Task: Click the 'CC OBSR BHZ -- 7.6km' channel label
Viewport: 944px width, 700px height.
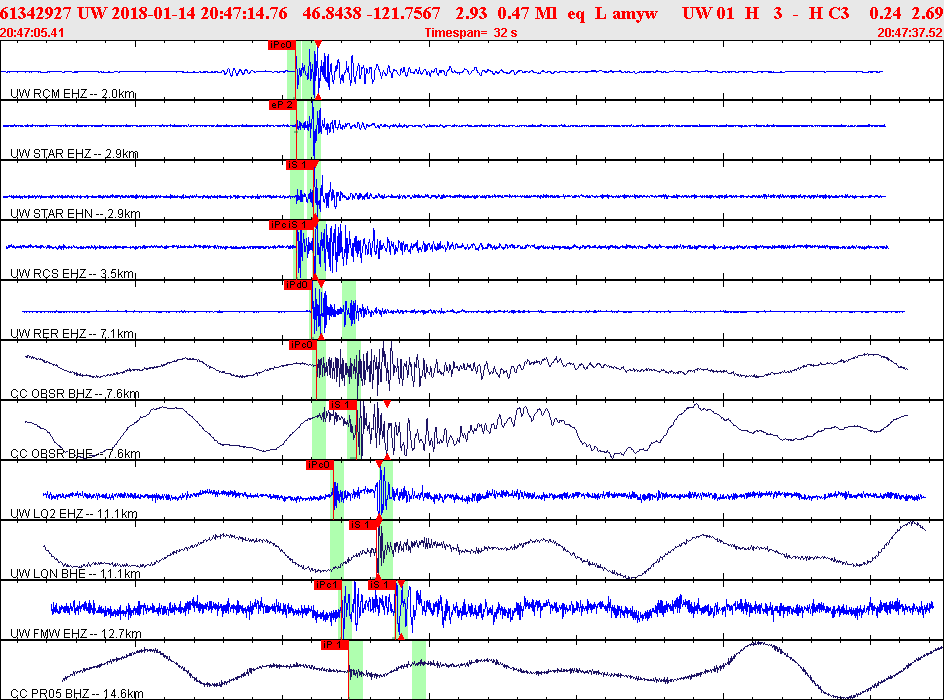Action: (x=75, y=394)
